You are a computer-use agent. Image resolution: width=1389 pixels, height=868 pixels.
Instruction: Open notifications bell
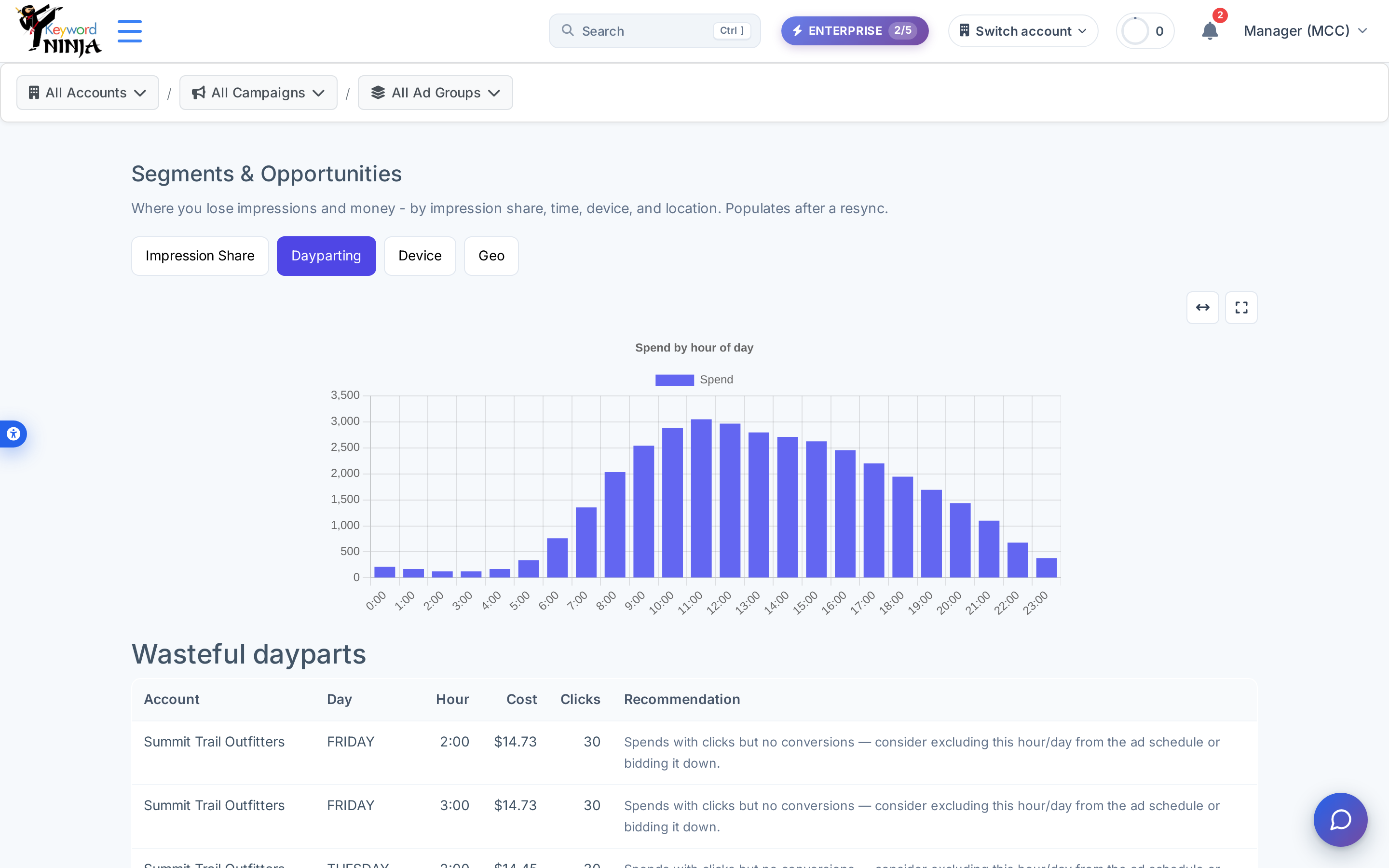click(1210, 31)
